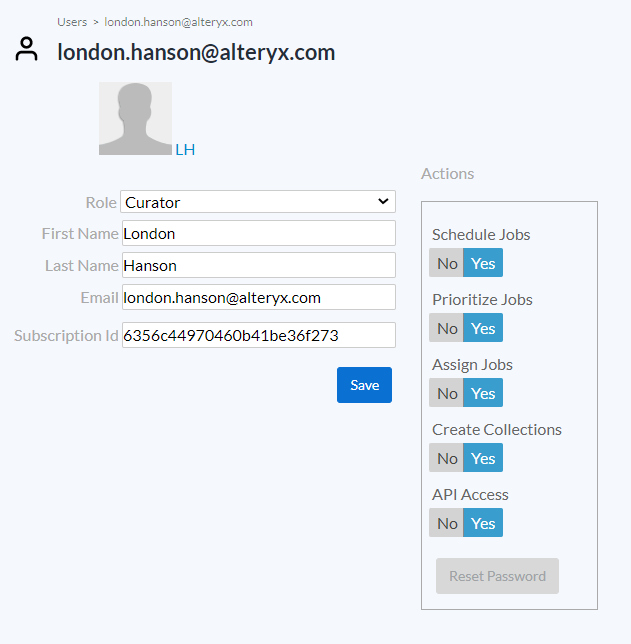Enable Prioritize Jobs with Yes
The width and height of the screenshot is (631, 644).
pos(483,328)
